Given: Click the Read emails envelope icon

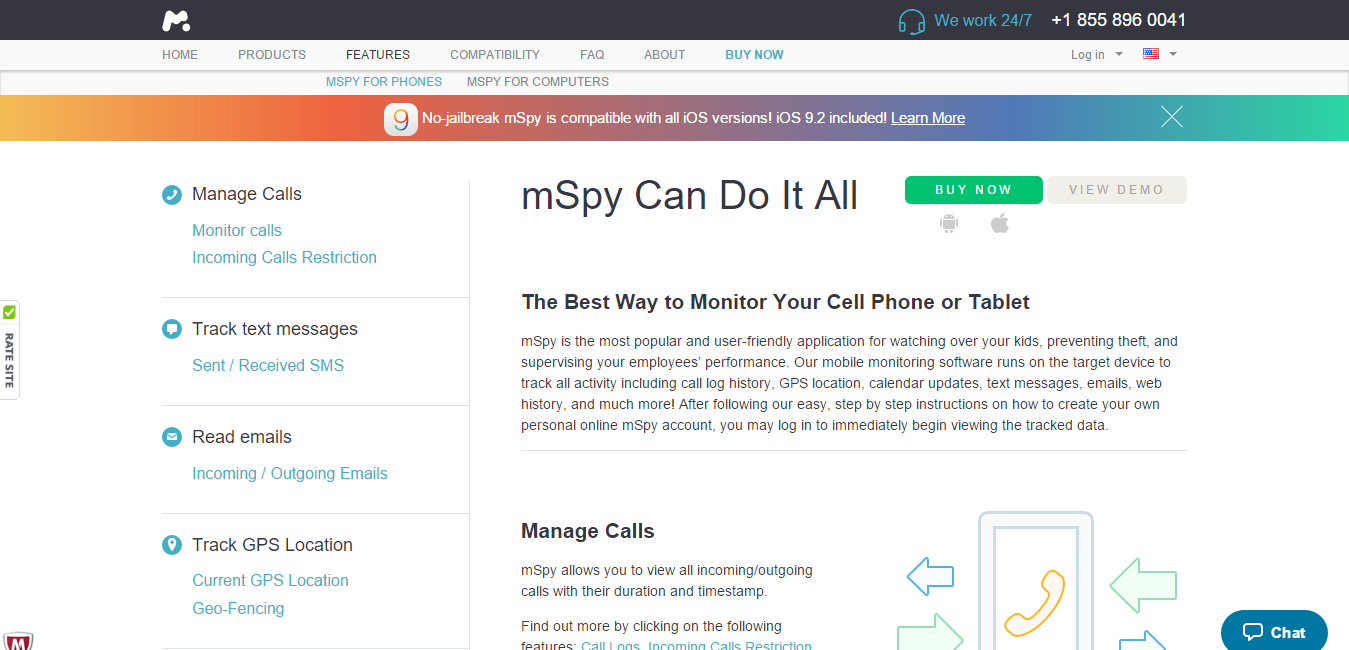Looking at the screenshot, I should (172, 437).
